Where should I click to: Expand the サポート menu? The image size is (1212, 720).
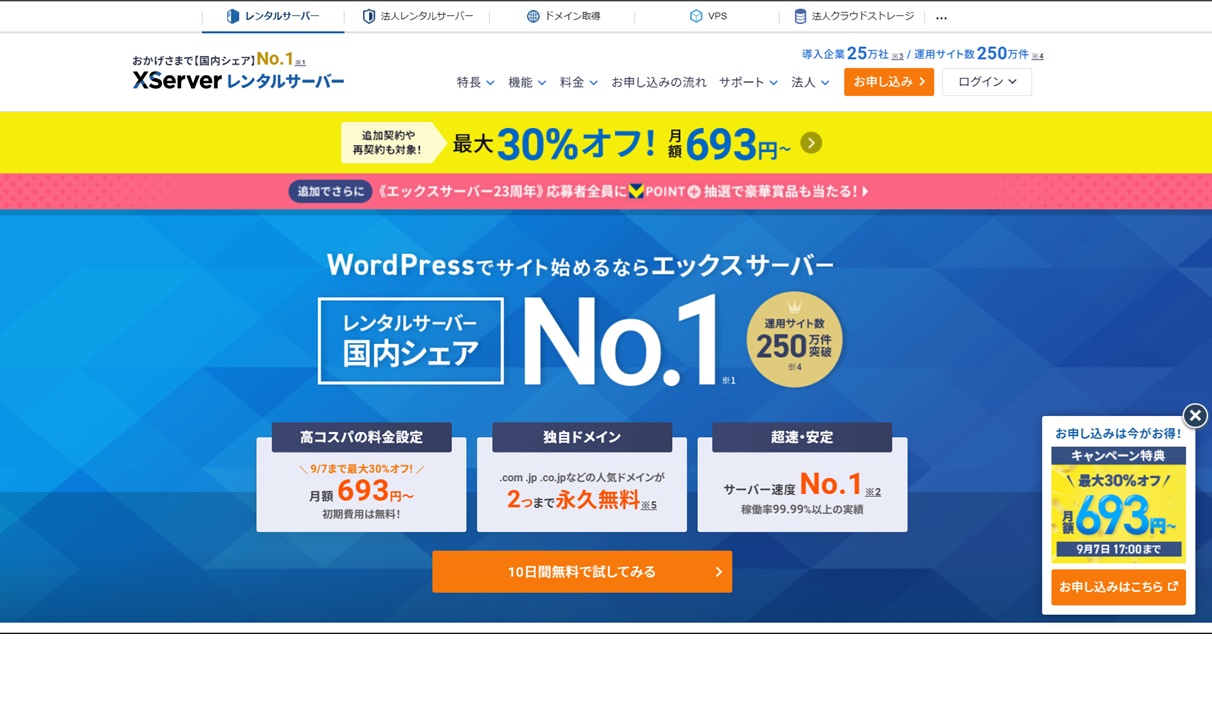[x=748, y=82]
